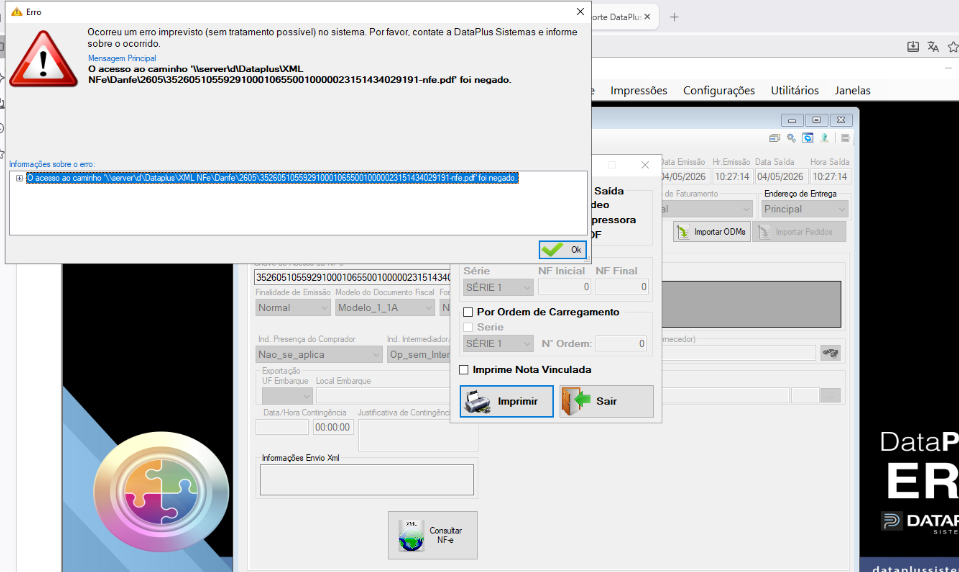The height and width of the screenshot is (572, 959).
Task: Click the user profile toolbar icon
Action: [x=824, y=138]
